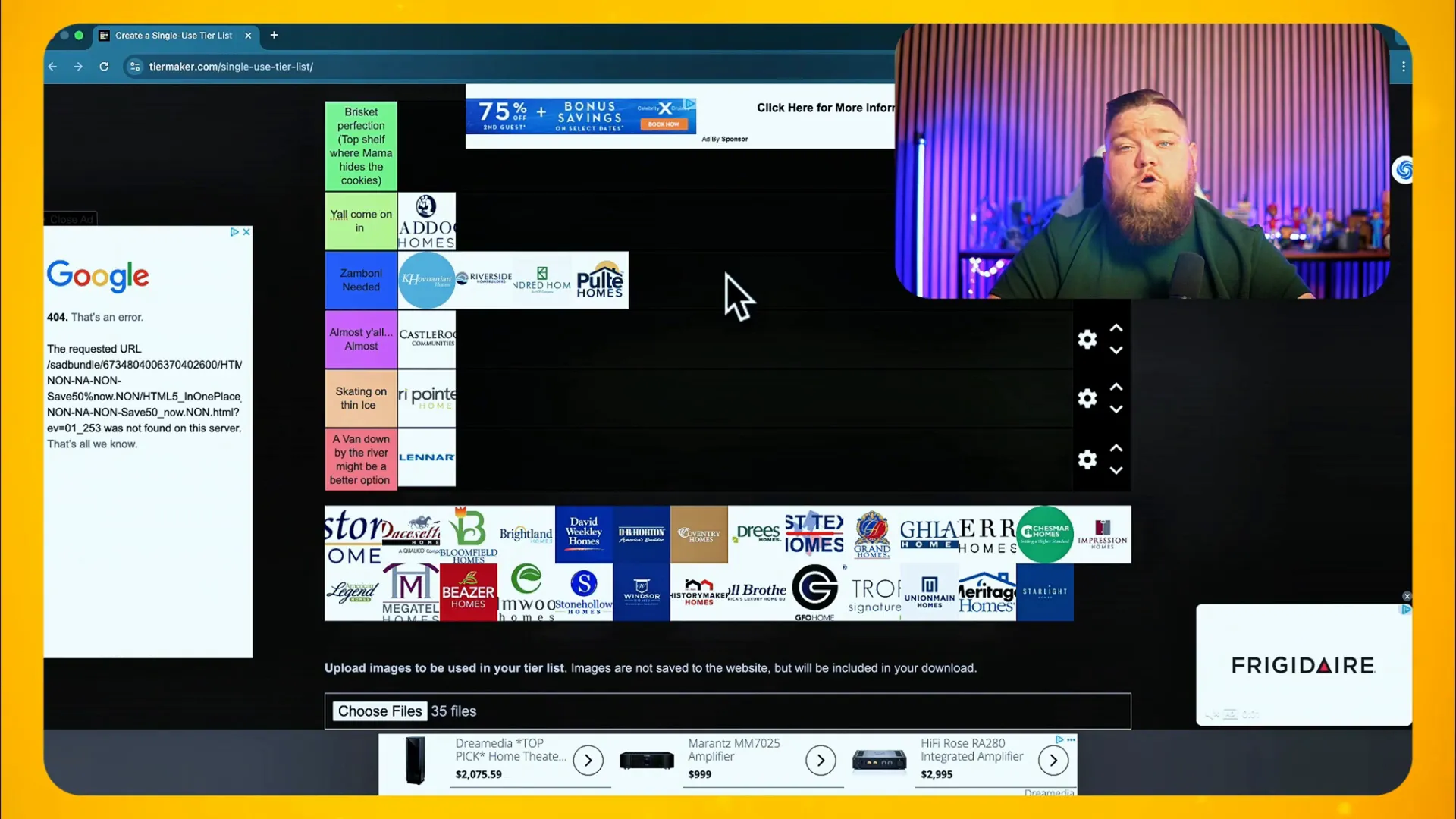The image size is (1456, 819).
Task: Select the Riverside Homebuilders logo tile
Action: point(484,280)
